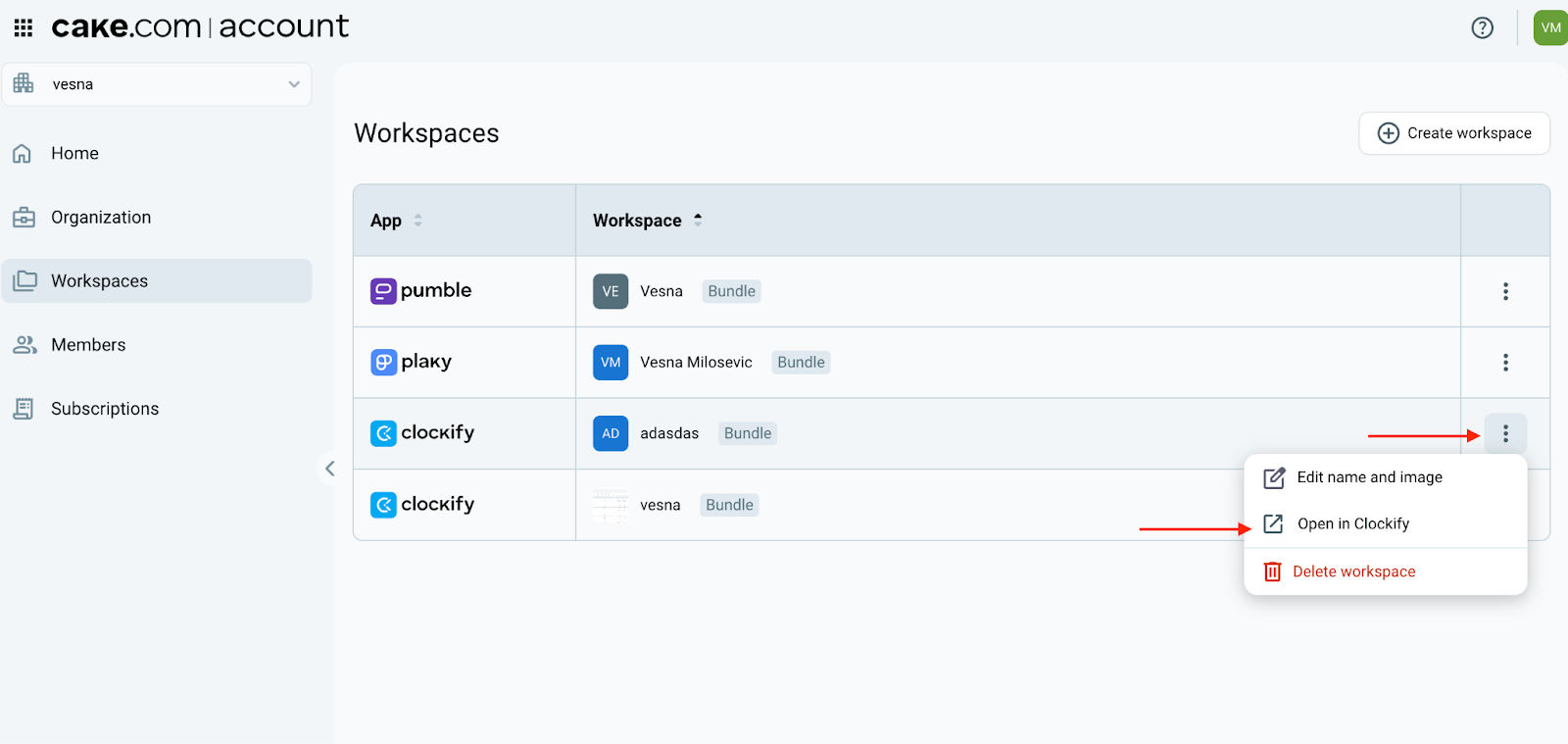Click Clockify logo in vesna row
The image size is (1568, 744).
click(x=422, y=505)
